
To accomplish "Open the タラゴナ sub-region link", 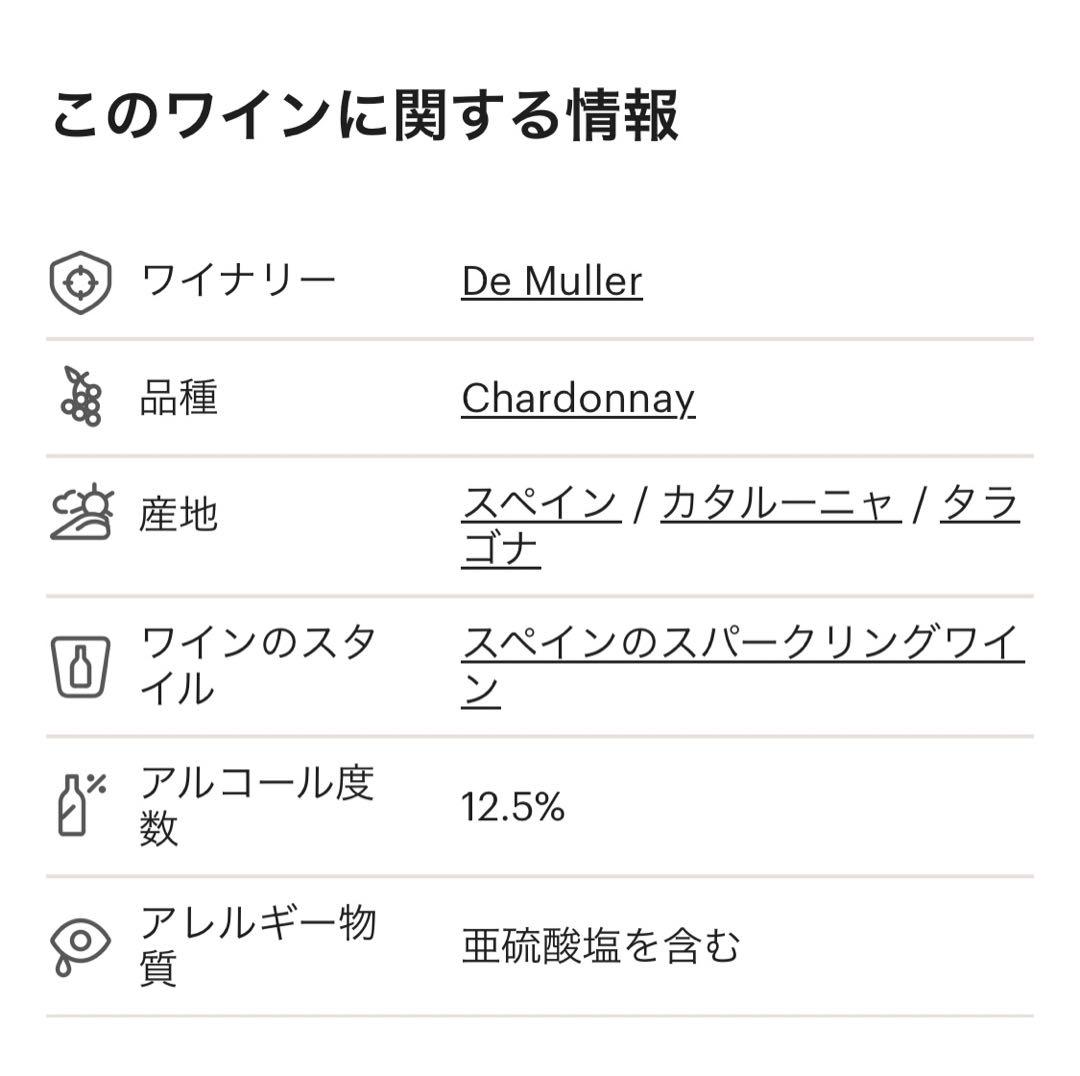I will coord(740,526).
